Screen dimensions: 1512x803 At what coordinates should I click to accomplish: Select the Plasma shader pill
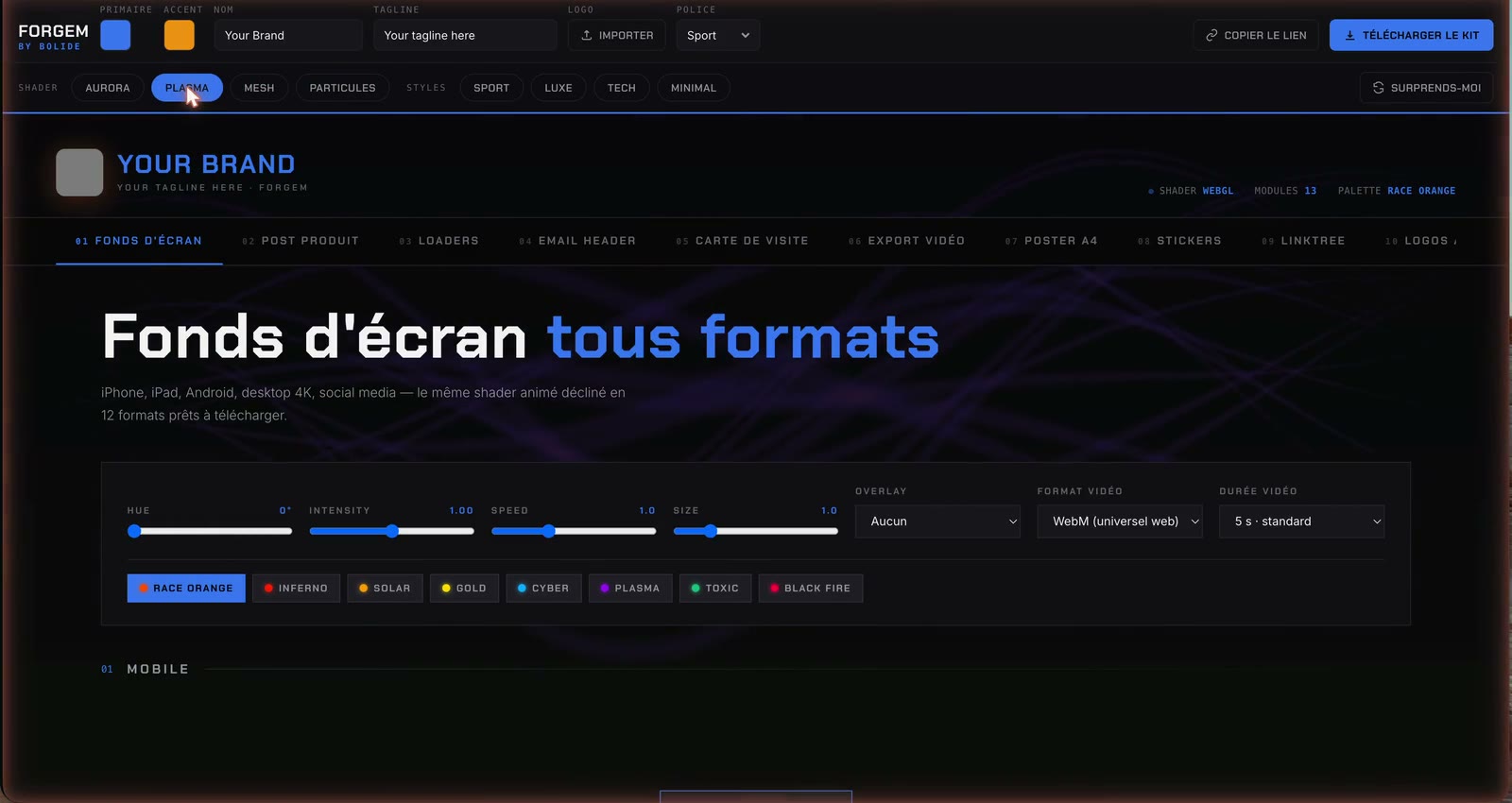(187, 88)
